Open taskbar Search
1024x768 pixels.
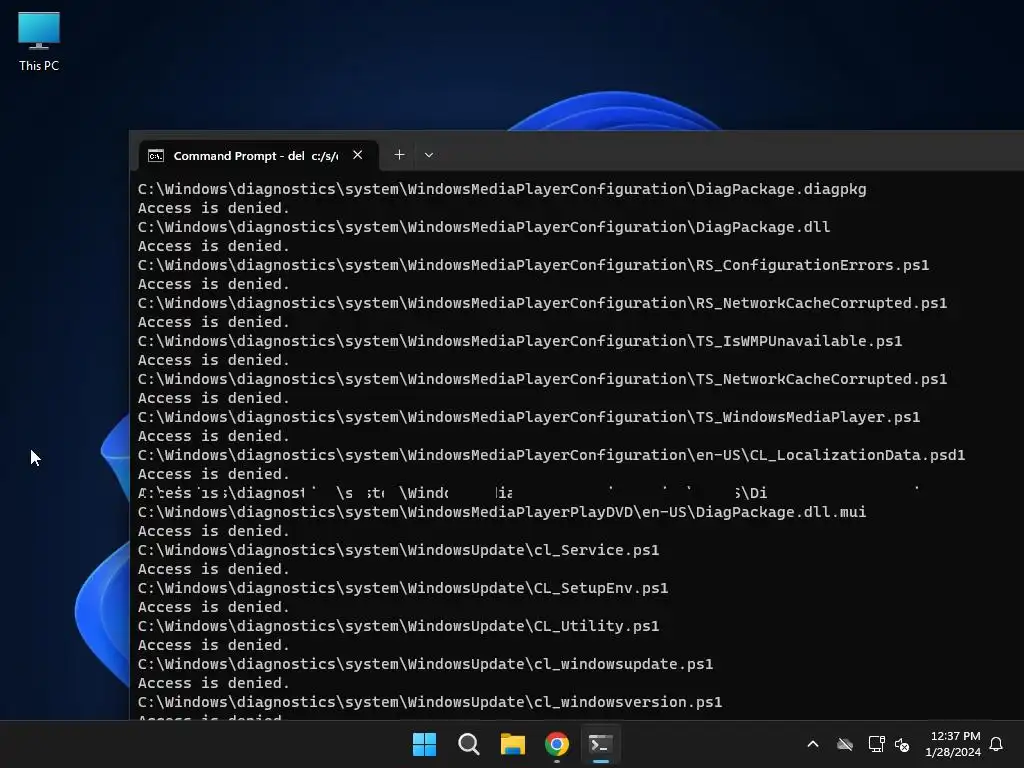(x=469, y=744)
